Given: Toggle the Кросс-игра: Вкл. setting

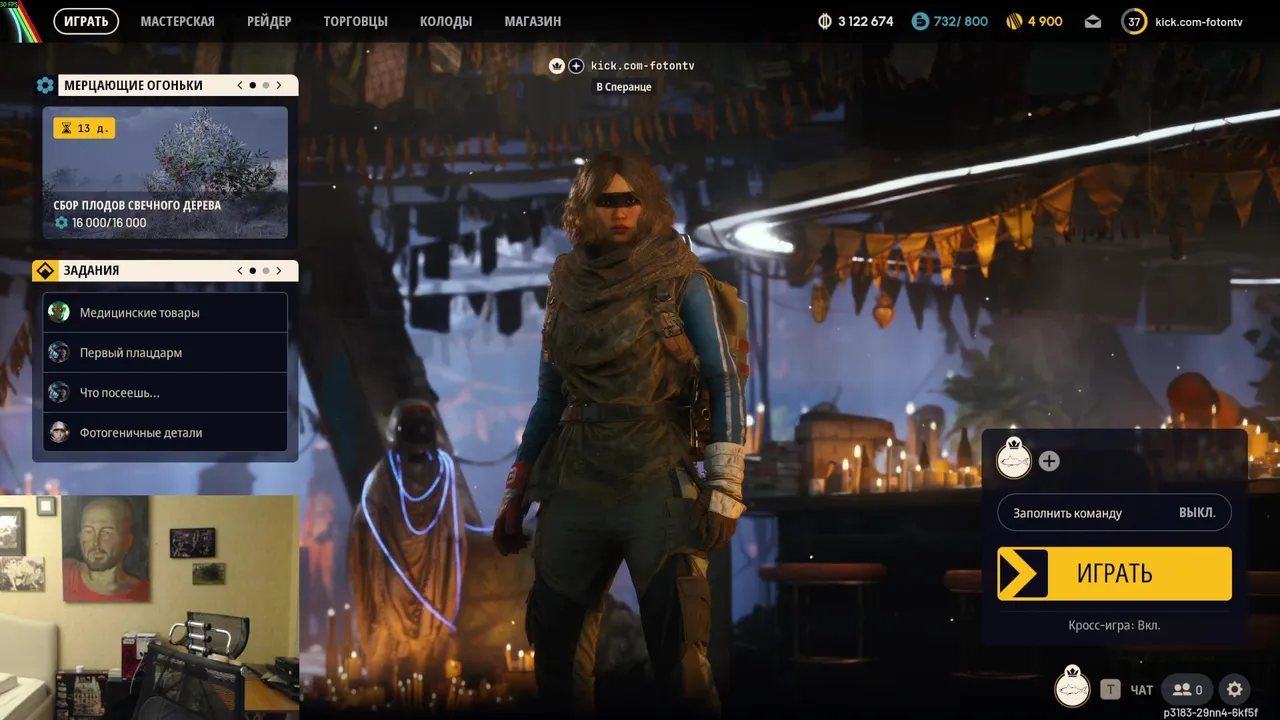Looking at the screenshot, I should (x=1114, y=625).
